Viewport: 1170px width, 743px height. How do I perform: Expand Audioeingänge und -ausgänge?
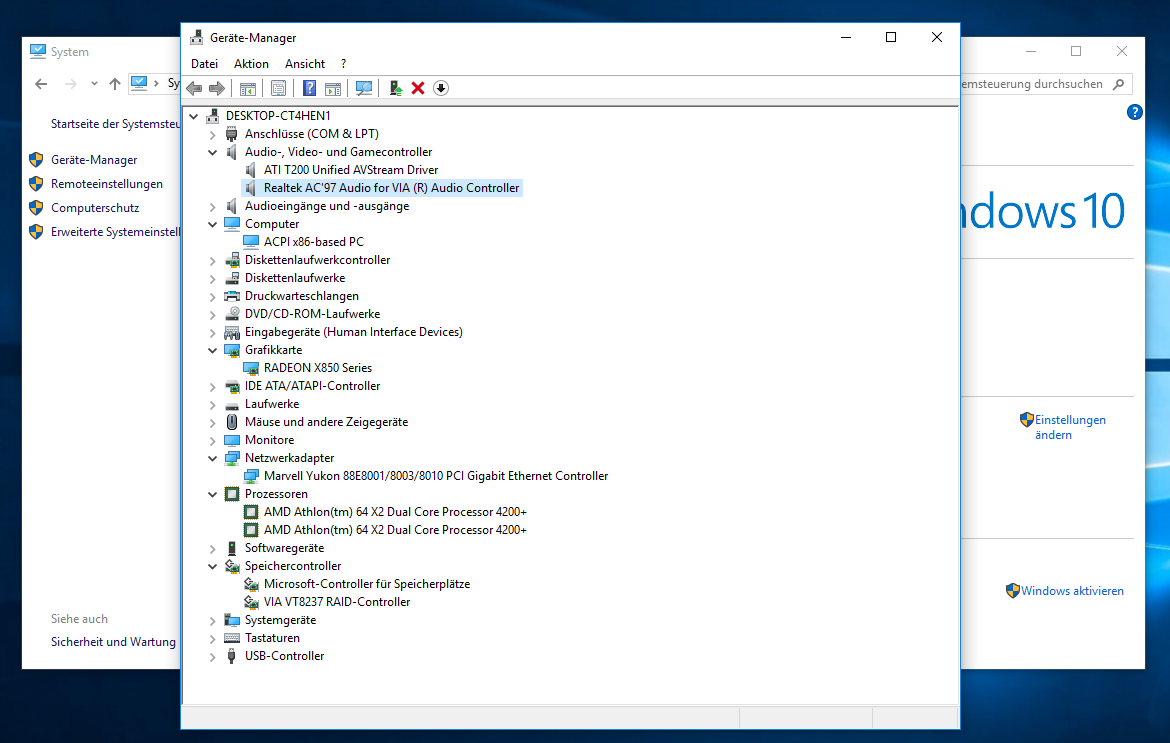[x=213, y=207]
